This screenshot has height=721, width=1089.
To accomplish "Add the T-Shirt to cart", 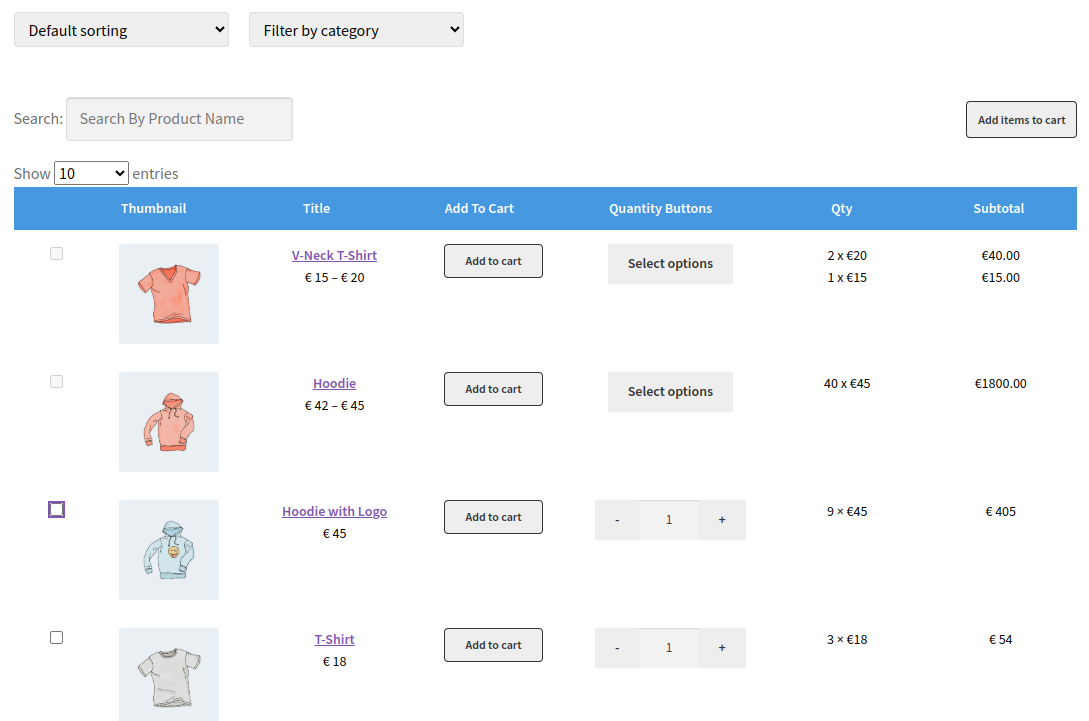I will (x=493, y=644).
